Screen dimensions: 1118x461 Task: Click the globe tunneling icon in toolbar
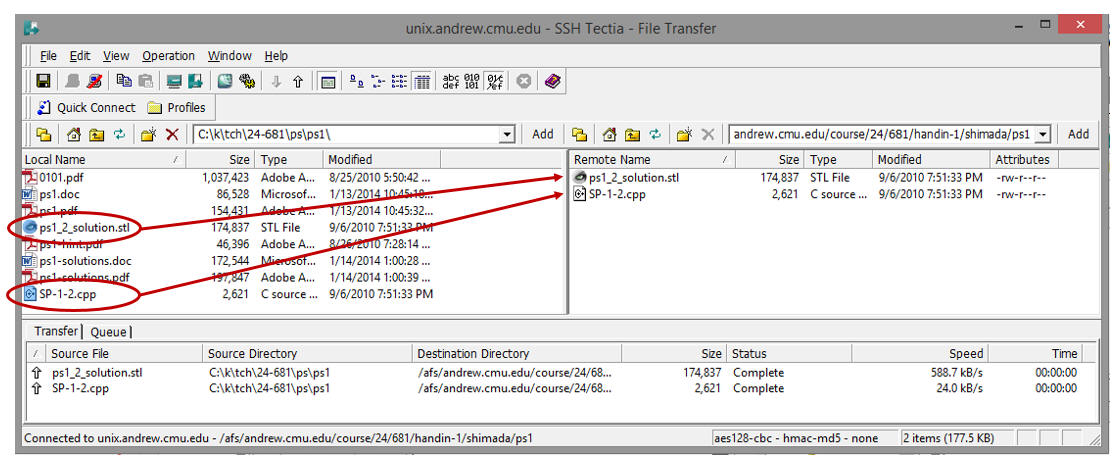click(x=225, y=81)
